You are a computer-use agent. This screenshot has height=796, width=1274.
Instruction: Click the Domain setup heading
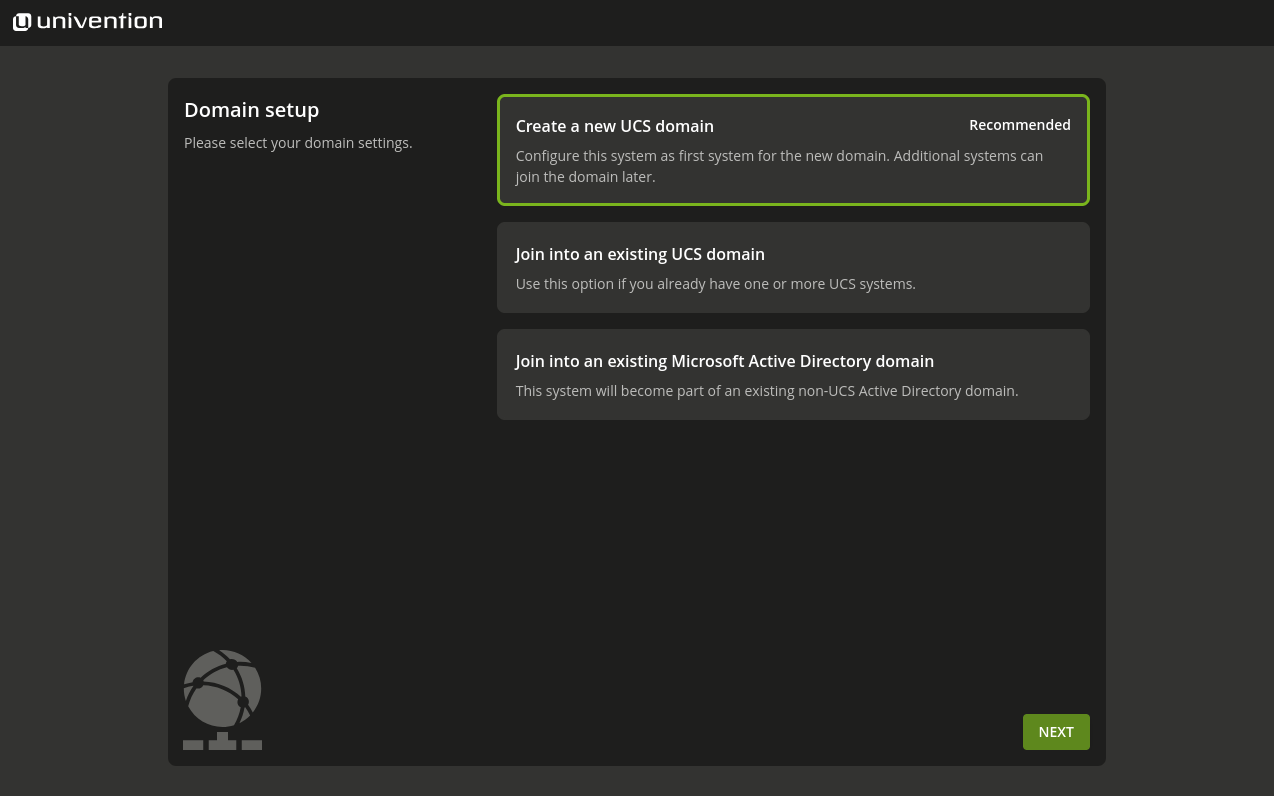pyautogui.click(x=252, y=110)
